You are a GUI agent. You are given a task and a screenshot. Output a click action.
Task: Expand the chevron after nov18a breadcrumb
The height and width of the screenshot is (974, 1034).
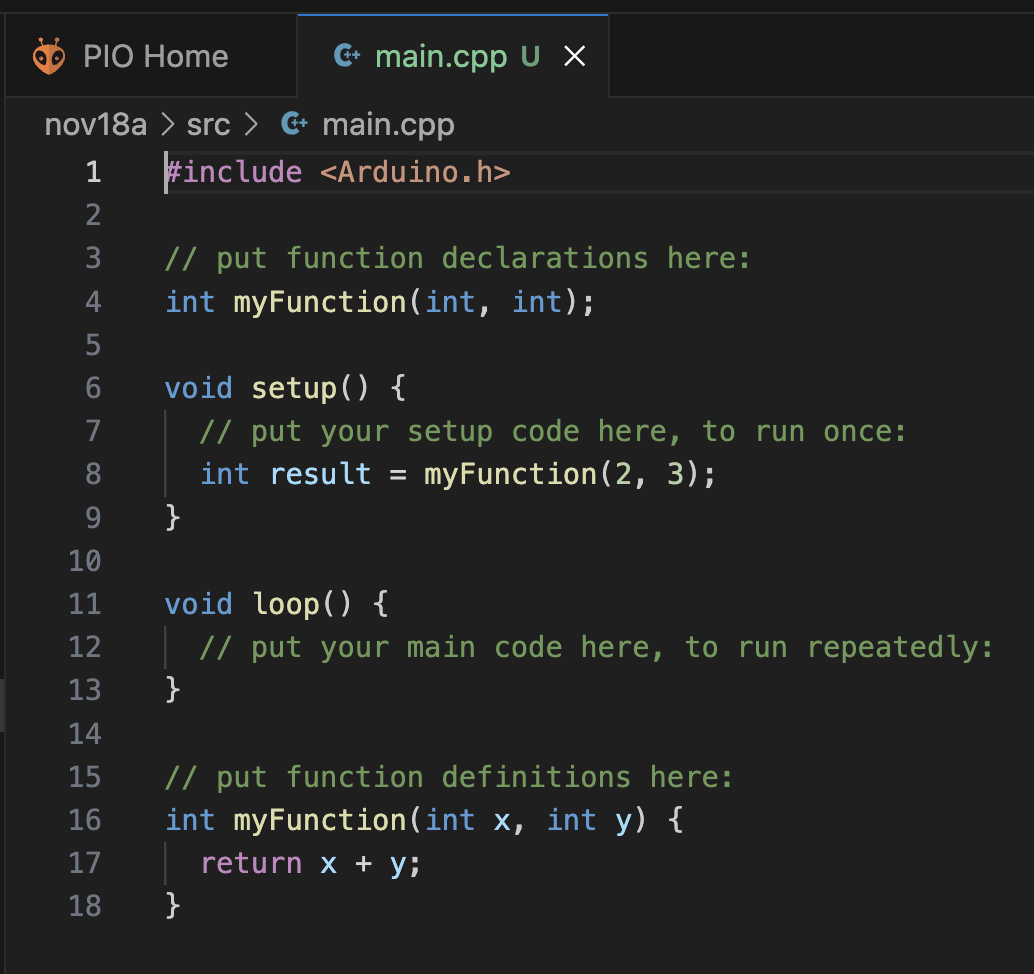(167, 125)
